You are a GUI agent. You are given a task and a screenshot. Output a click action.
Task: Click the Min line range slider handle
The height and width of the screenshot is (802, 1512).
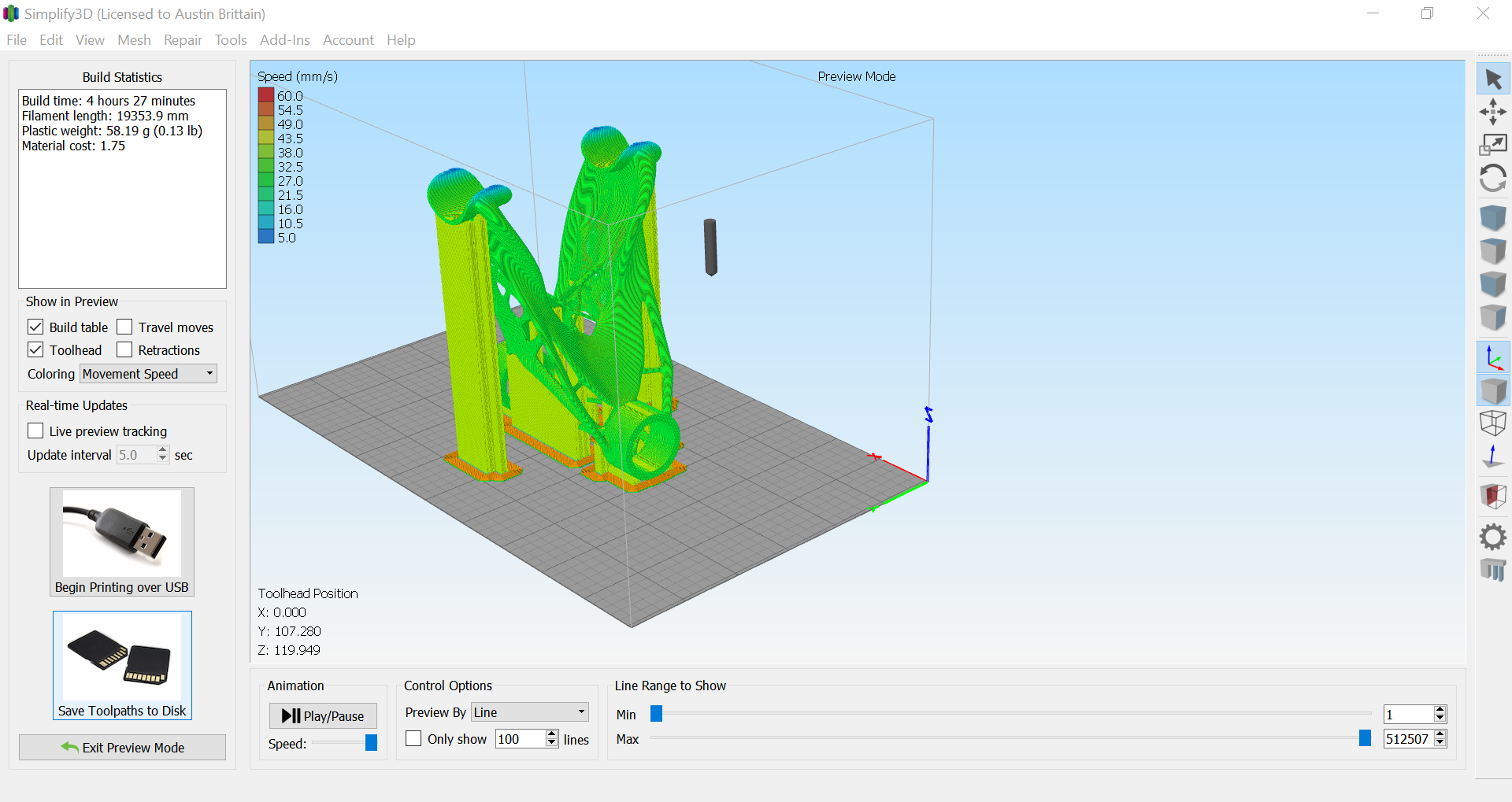click(656, 713)
